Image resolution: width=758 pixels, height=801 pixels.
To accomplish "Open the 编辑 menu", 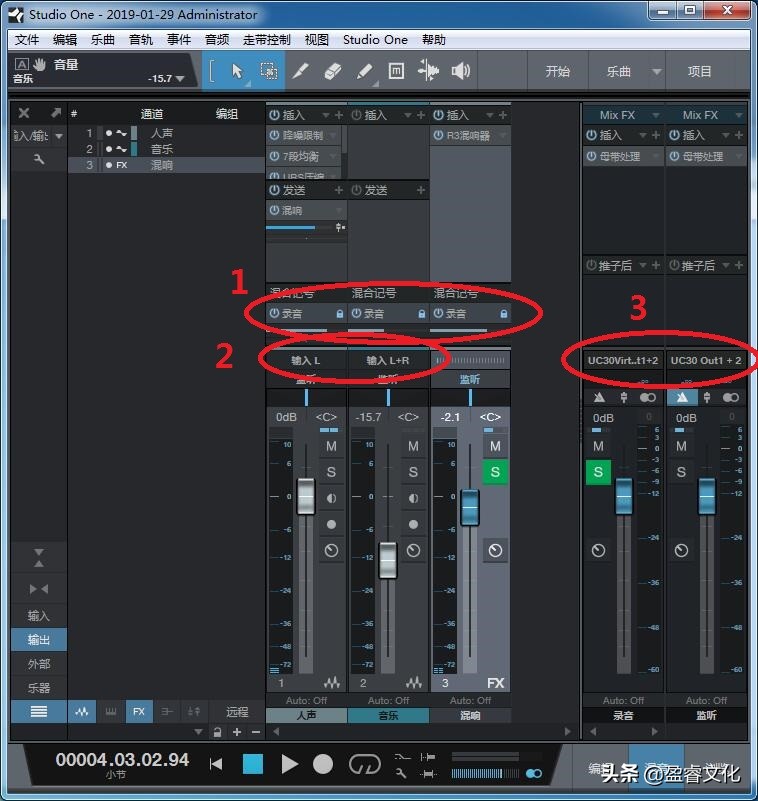I will pos(64,40).
